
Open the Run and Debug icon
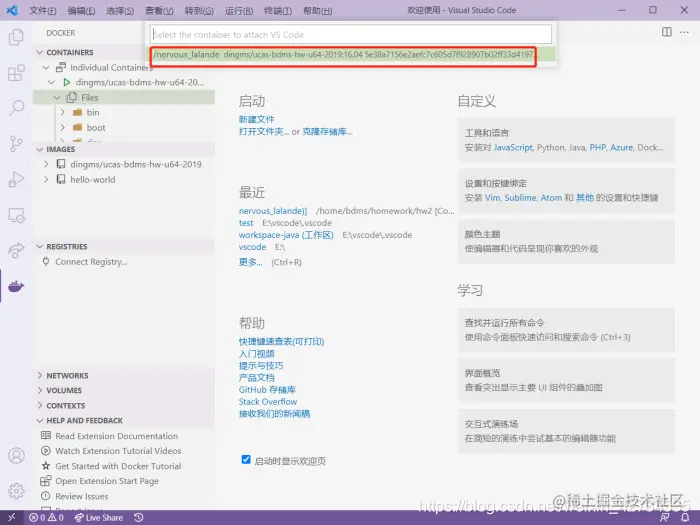click(16, 179)
